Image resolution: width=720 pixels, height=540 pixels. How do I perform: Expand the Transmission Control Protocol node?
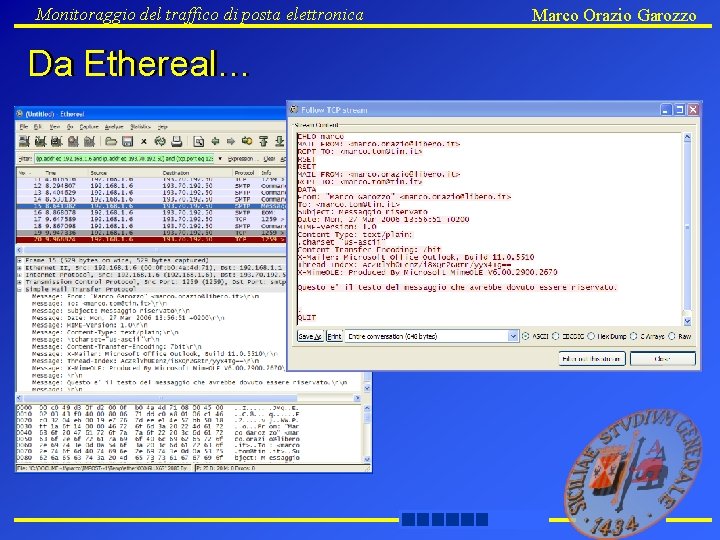20,282
